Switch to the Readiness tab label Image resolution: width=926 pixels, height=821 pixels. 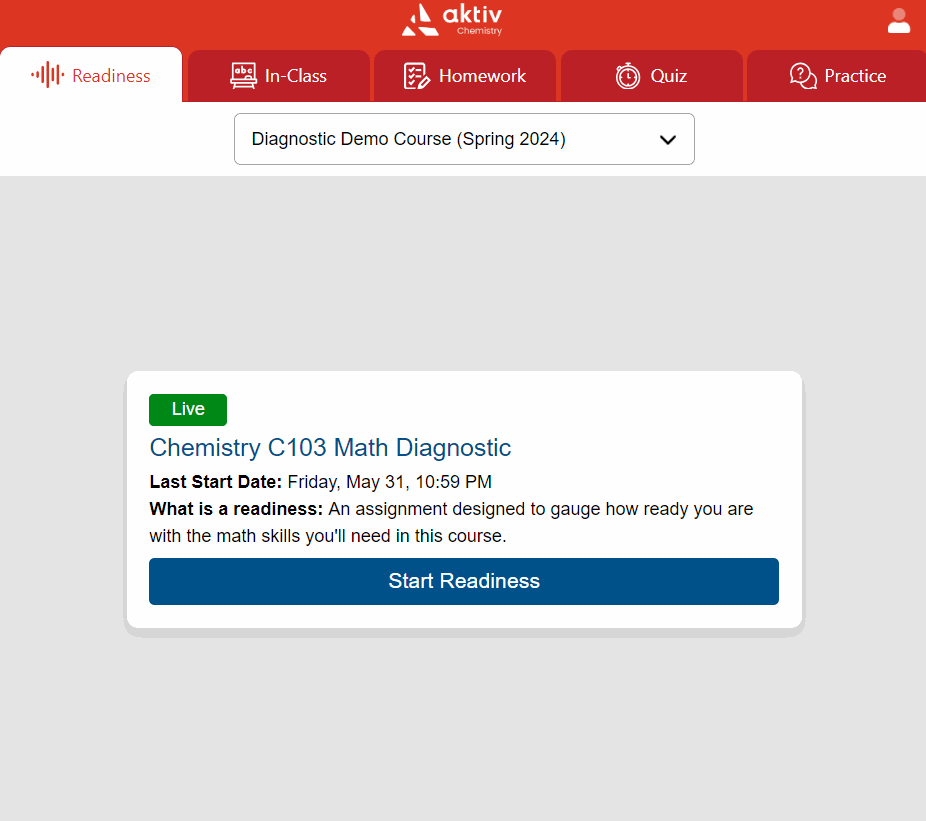pyautogui.click(x=111, y=76)
